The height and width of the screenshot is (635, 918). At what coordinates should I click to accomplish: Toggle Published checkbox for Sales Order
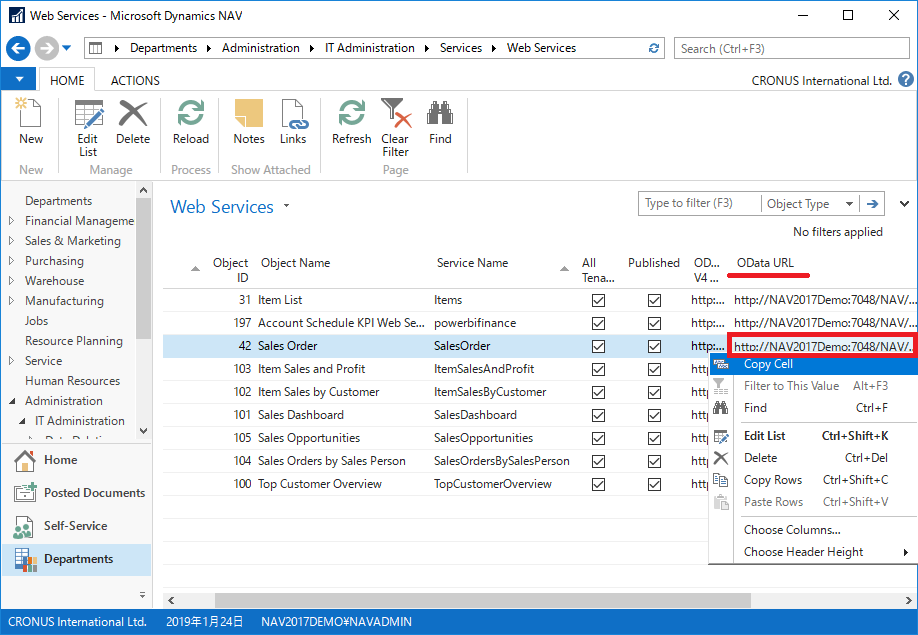coord(654,346)
